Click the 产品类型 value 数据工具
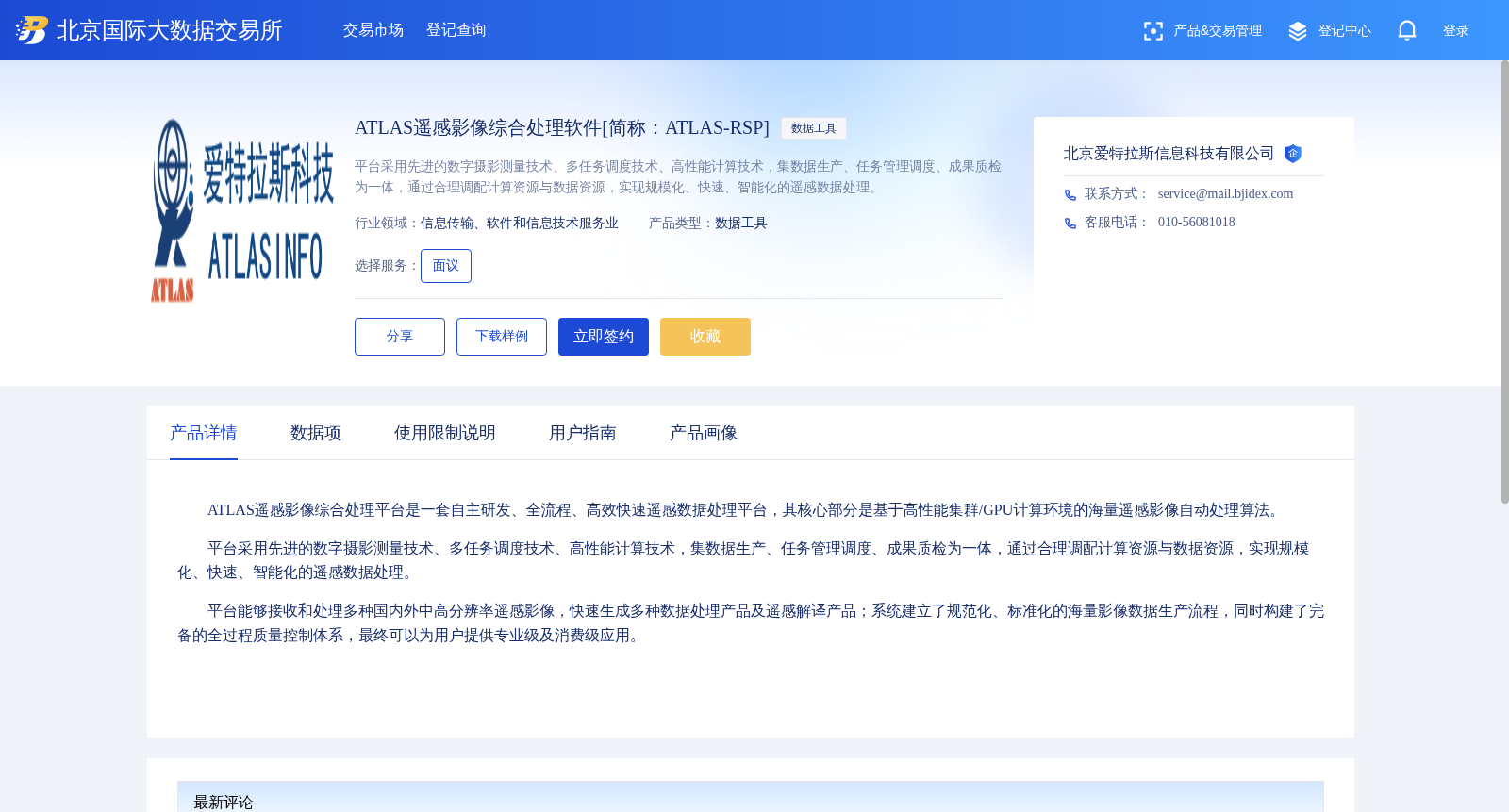This screenshot has height=812, width=1509. (741, 224)
